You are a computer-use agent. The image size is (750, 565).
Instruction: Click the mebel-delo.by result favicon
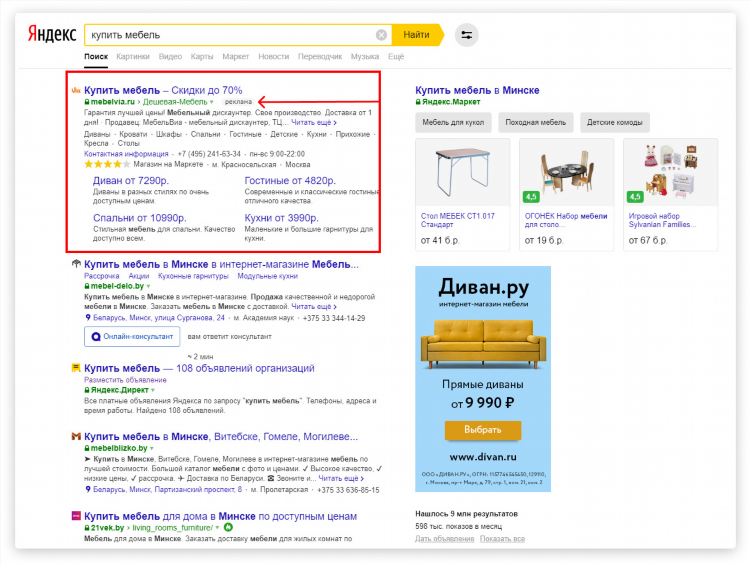pyautogui.click(x=76, y=264)
